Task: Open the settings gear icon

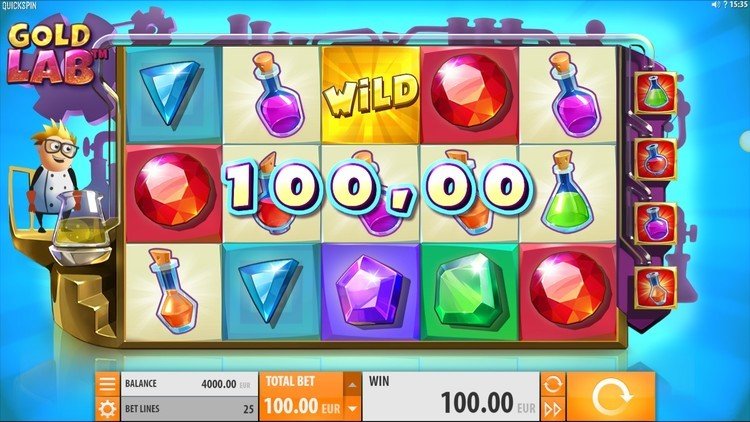Action: tap(107, 409)
